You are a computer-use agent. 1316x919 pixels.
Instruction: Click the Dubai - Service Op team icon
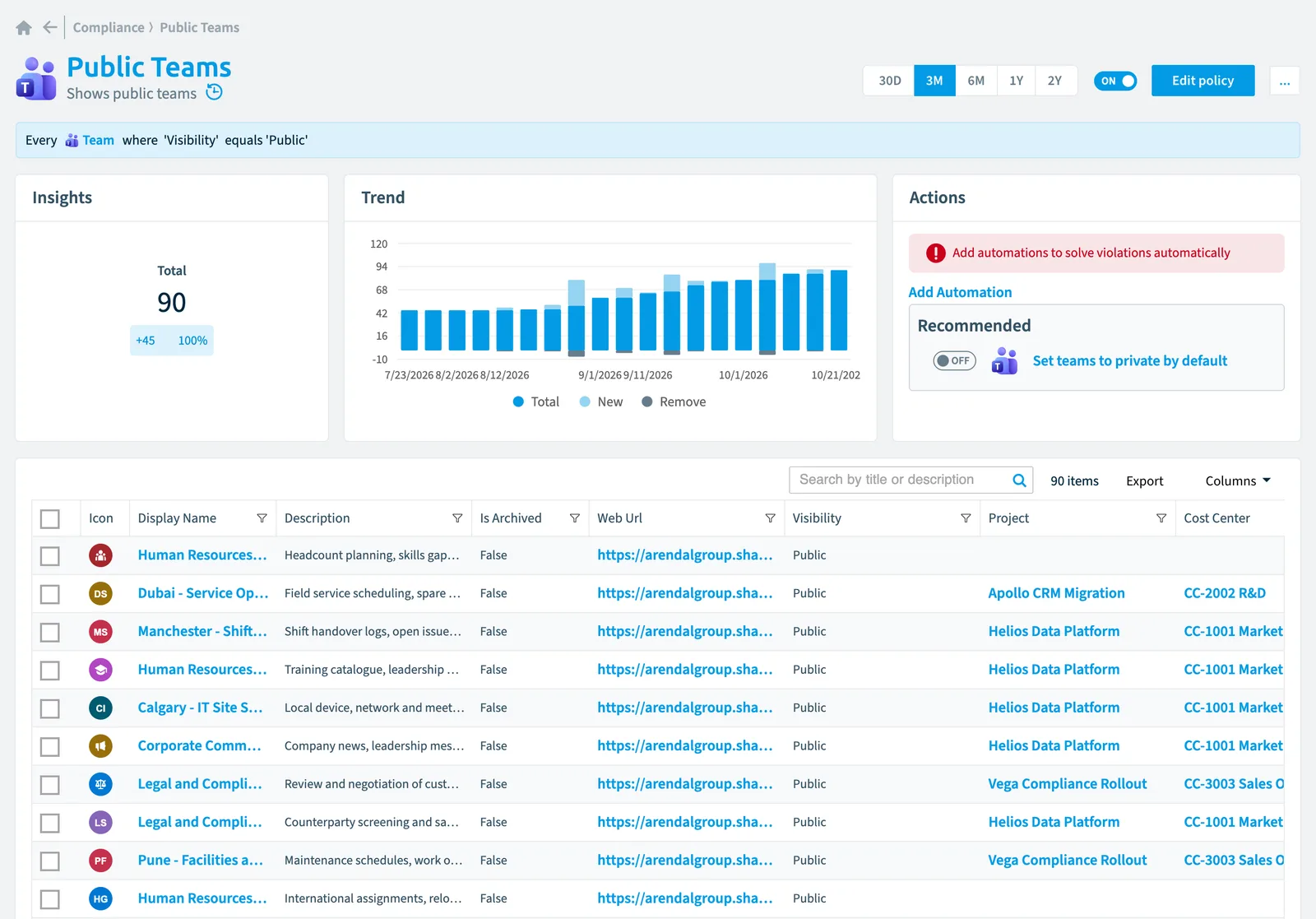(100, 593)
